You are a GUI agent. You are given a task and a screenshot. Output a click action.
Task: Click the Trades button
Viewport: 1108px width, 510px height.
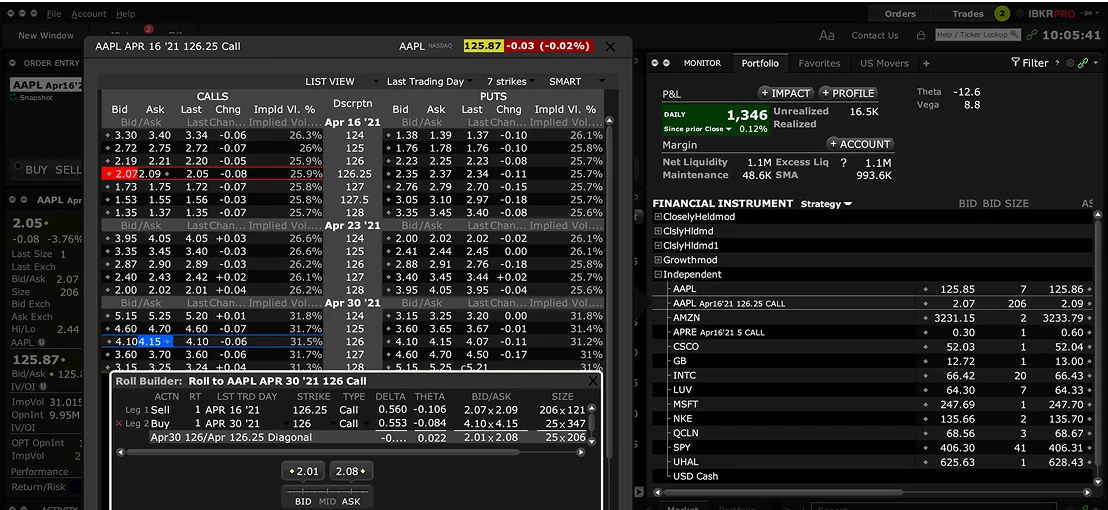(x=967, y=13)
